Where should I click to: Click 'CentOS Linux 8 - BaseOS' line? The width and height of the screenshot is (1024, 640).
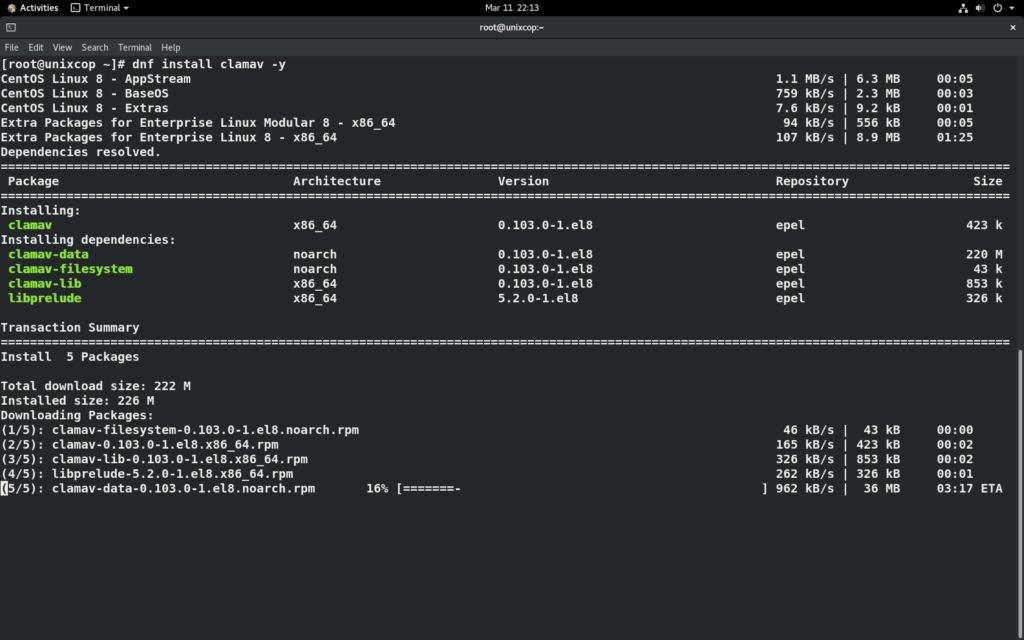tap(84, 93)
